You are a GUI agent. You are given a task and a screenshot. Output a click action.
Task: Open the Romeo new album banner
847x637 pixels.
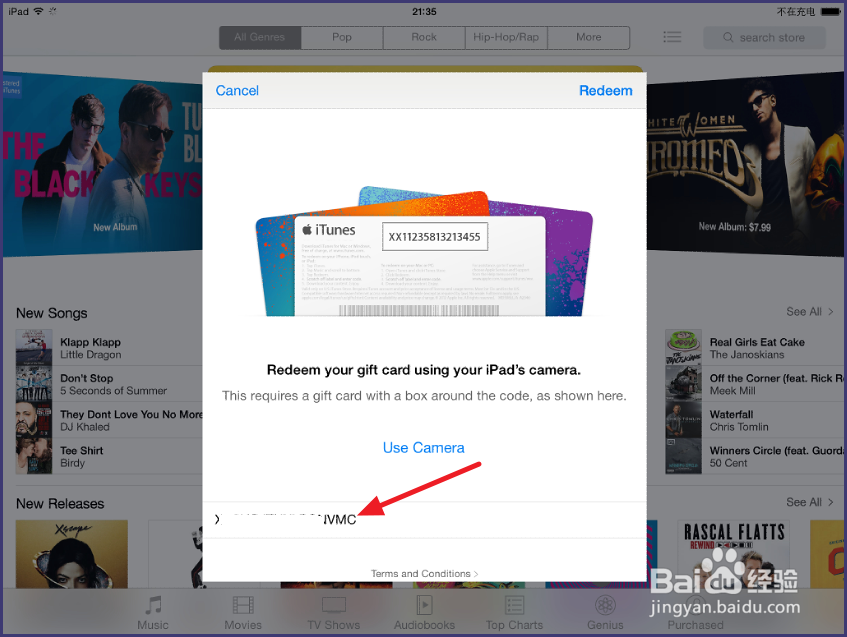click(745, 165)
